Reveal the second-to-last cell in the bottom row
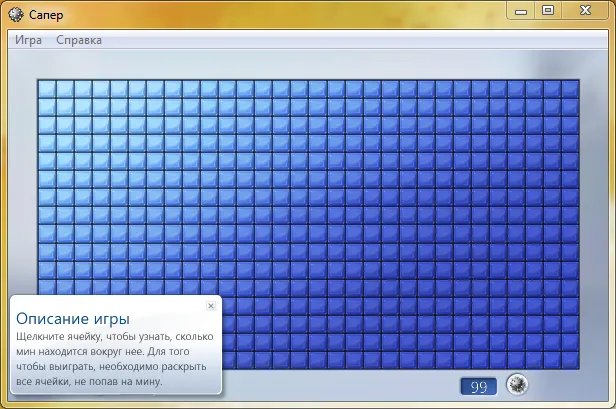Viewport: 616px width, 409px height. click(552, 359)
